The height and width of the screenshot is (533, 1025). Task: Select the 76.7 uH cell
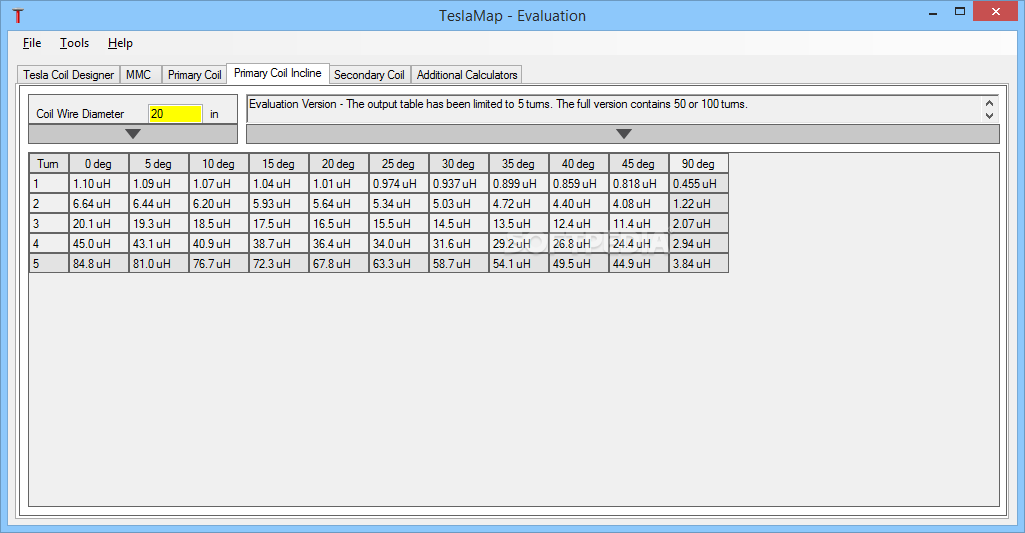pos(219,264)
